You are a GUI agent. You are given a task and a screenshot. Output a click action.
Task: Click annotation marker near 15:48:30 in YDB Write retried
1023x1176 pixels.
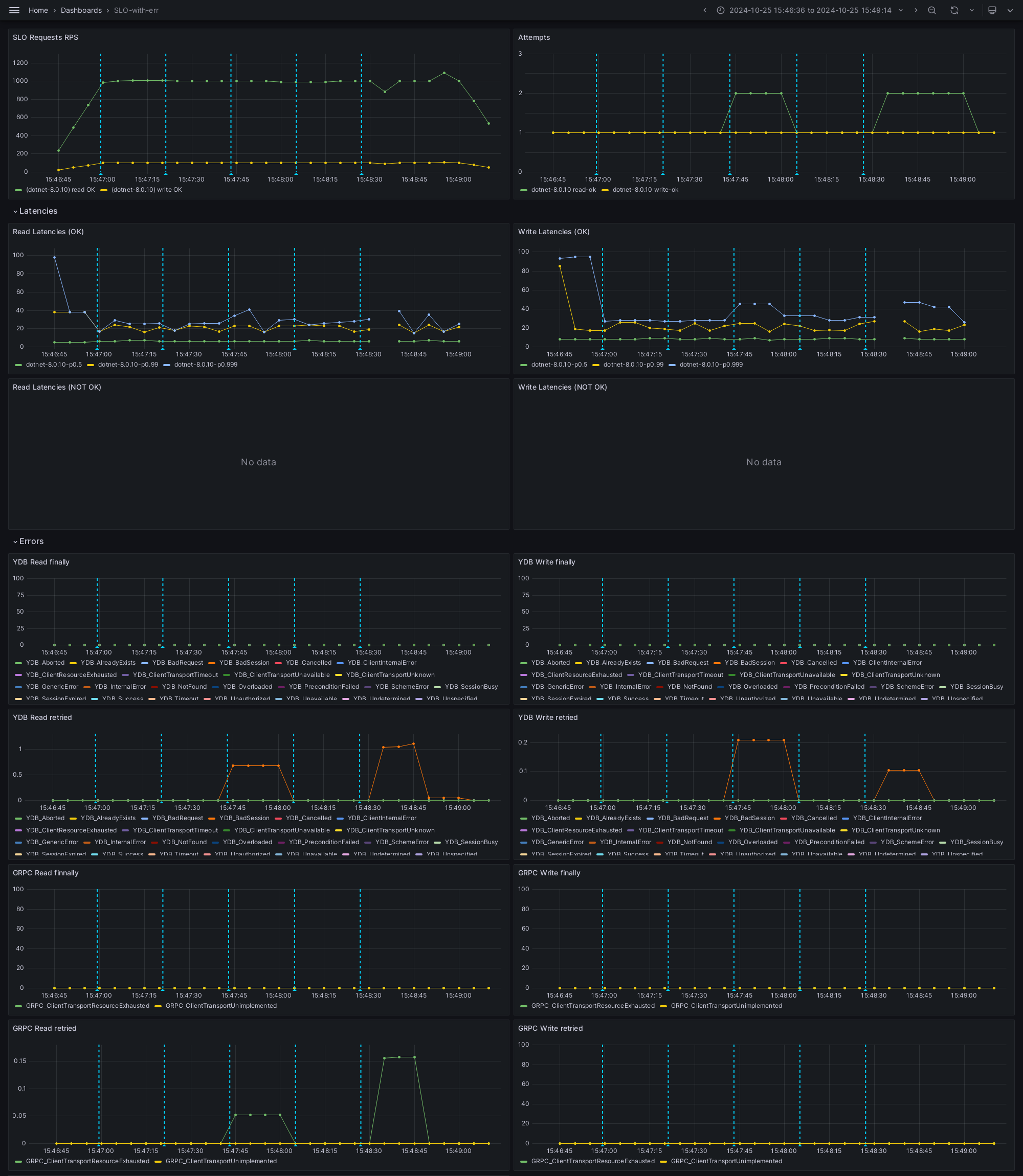(865, 802)
